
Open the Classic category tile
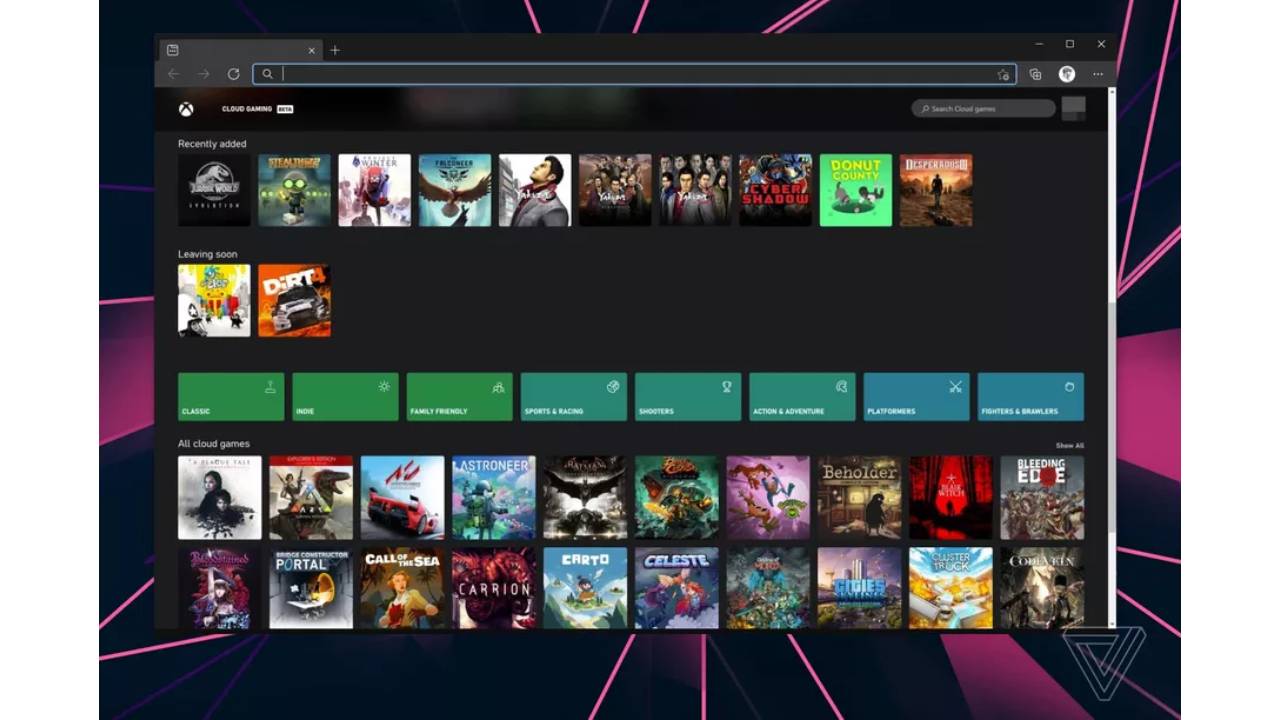(231, 397)
